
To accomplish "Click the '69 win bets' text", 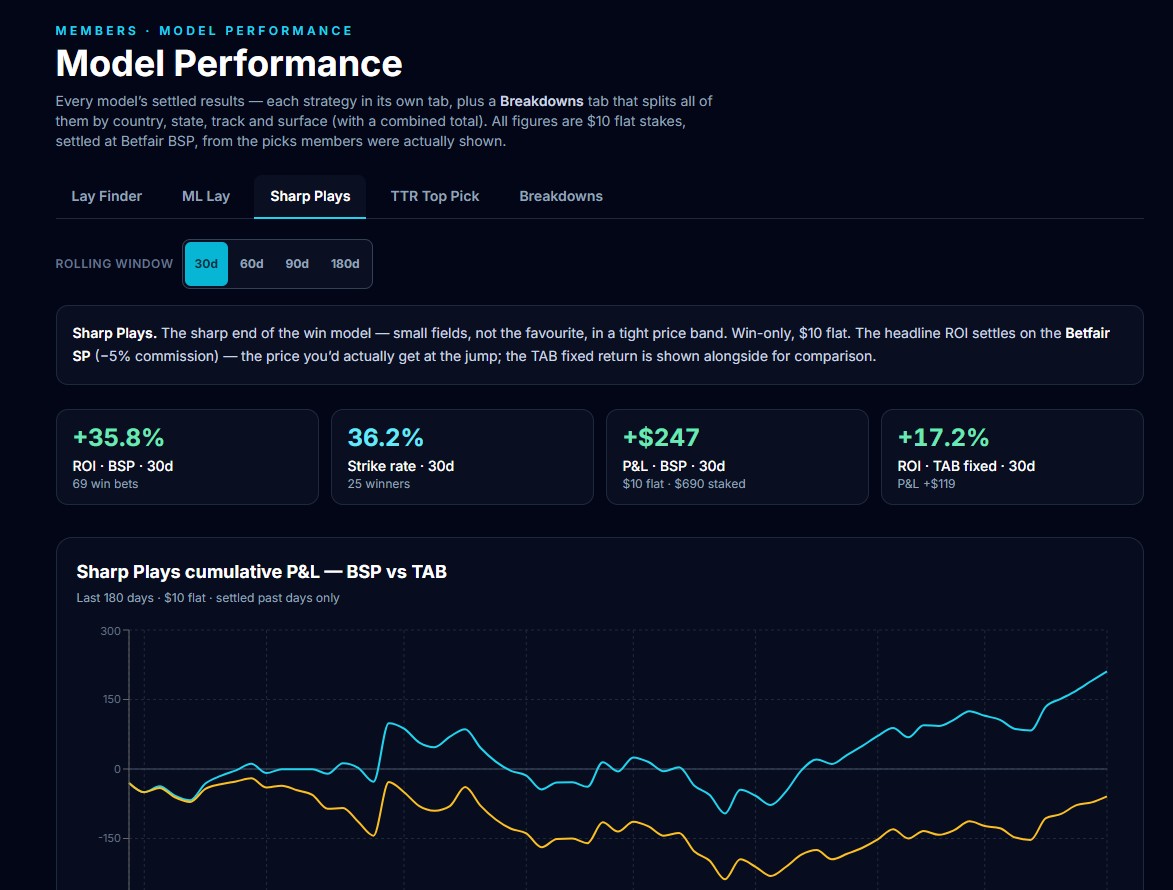I will (105, 484).
